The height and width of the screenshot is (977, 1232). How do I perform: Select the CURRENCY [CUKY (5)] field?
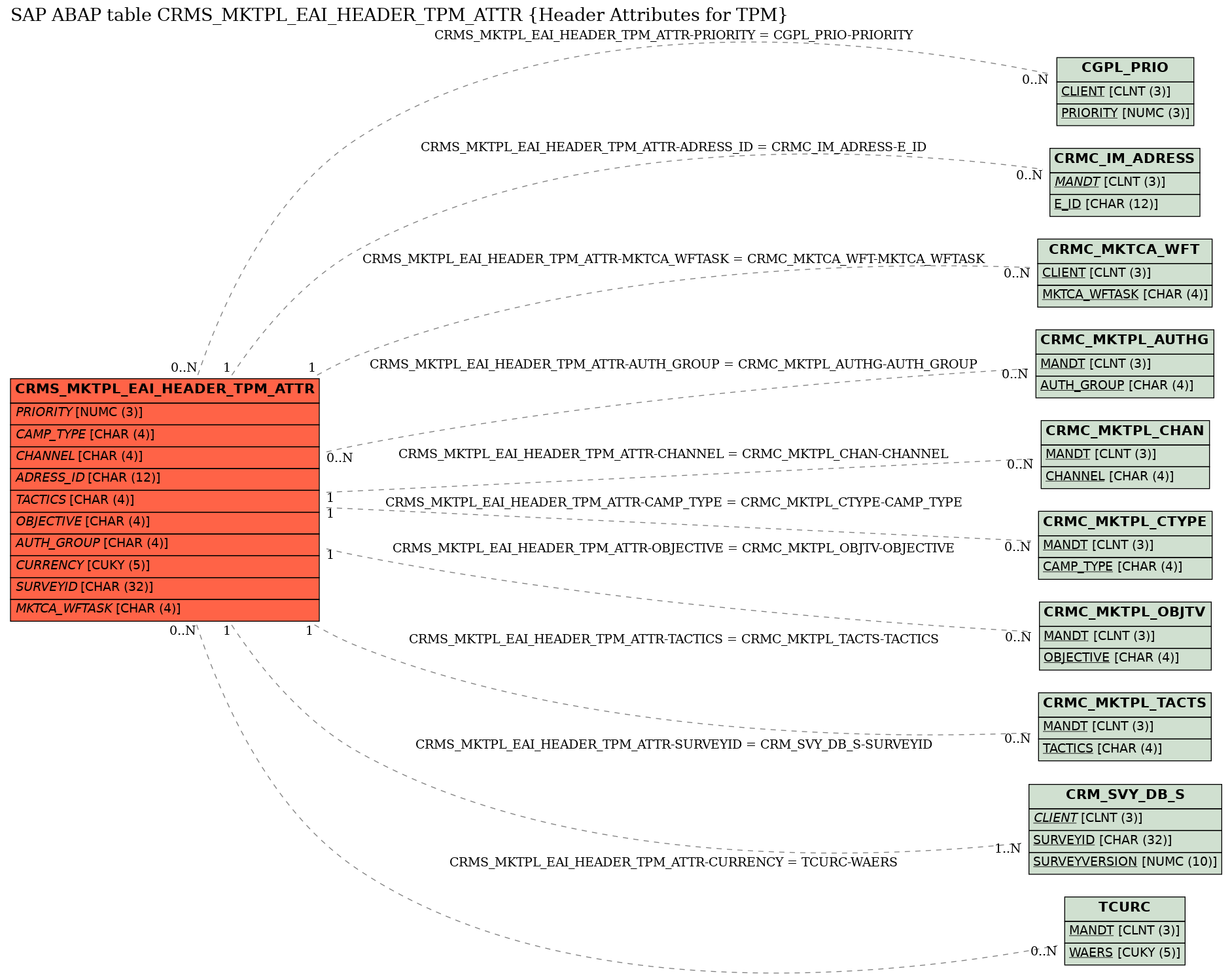[x=165, y=565]
